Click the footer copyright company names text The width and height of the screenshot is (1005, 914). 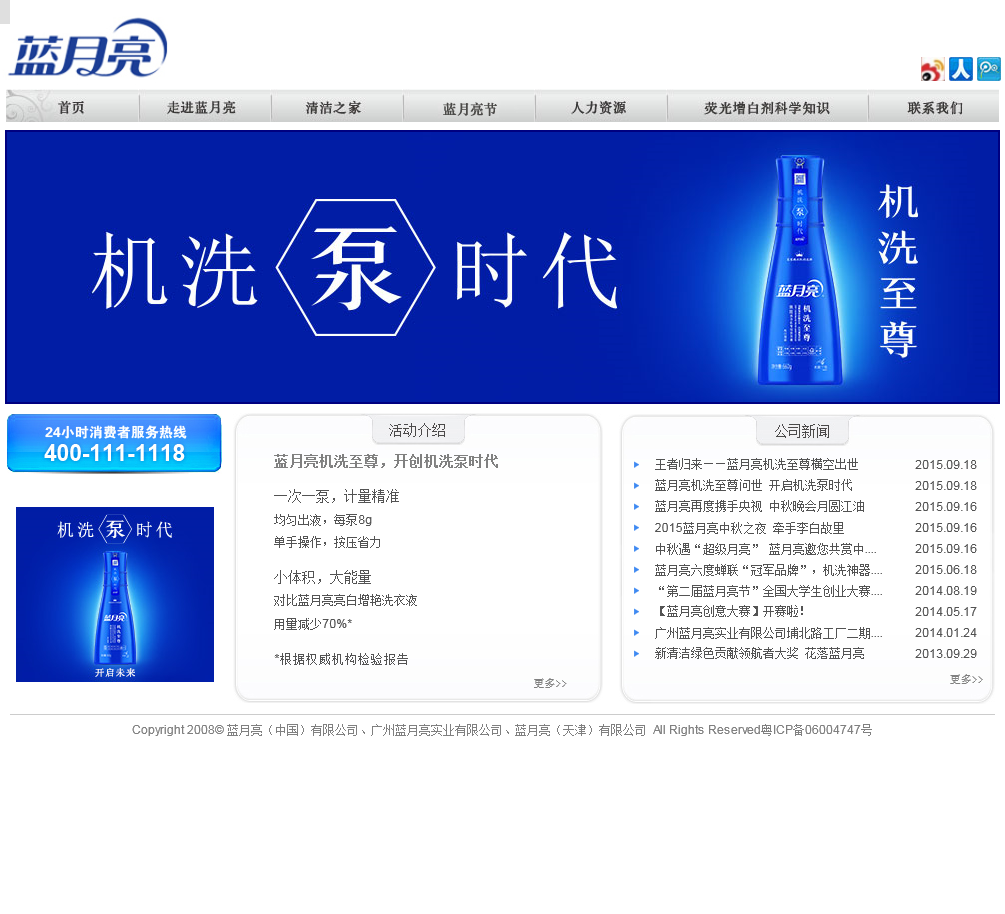(x=436, y=730)
